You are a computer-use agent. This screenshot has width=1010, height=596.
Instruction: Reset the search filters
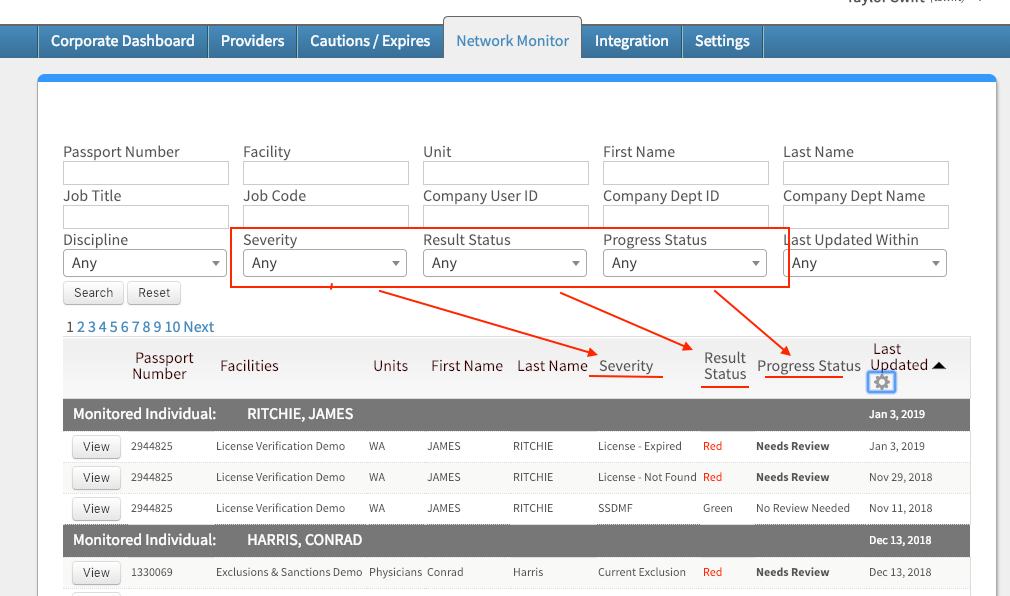tap(154, 293)
